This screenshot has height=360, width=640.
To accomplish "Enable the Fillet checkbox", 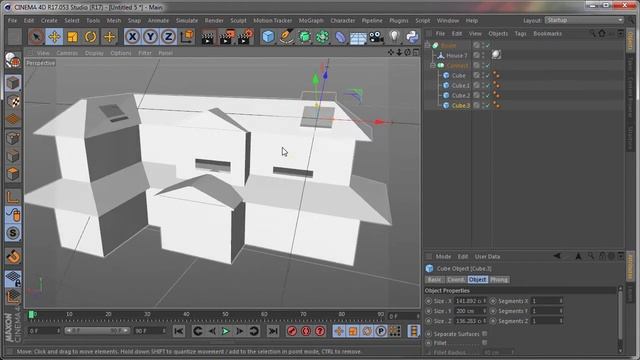I will coord(484,343).
